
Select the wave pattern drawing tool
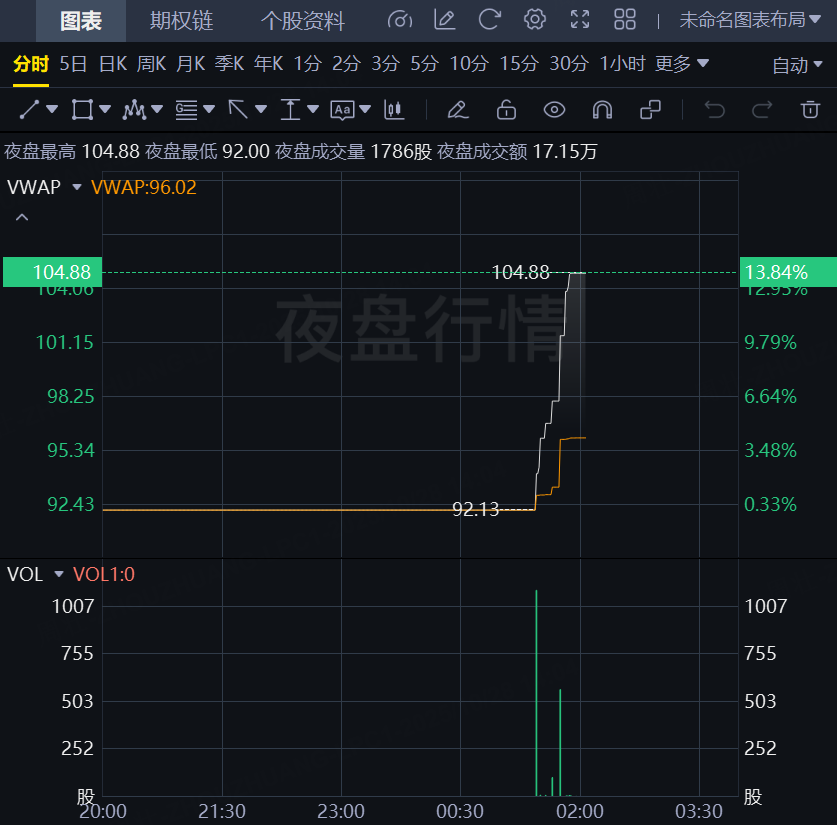pos(134,110)
